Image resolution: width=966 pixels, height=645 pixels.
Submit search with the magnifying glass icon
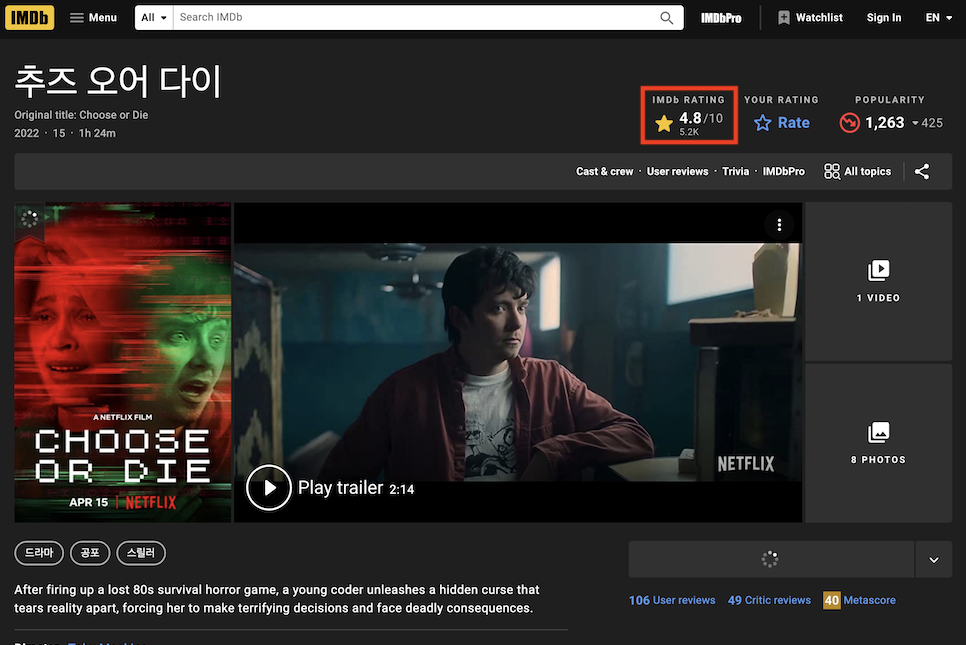click(667, 17)
